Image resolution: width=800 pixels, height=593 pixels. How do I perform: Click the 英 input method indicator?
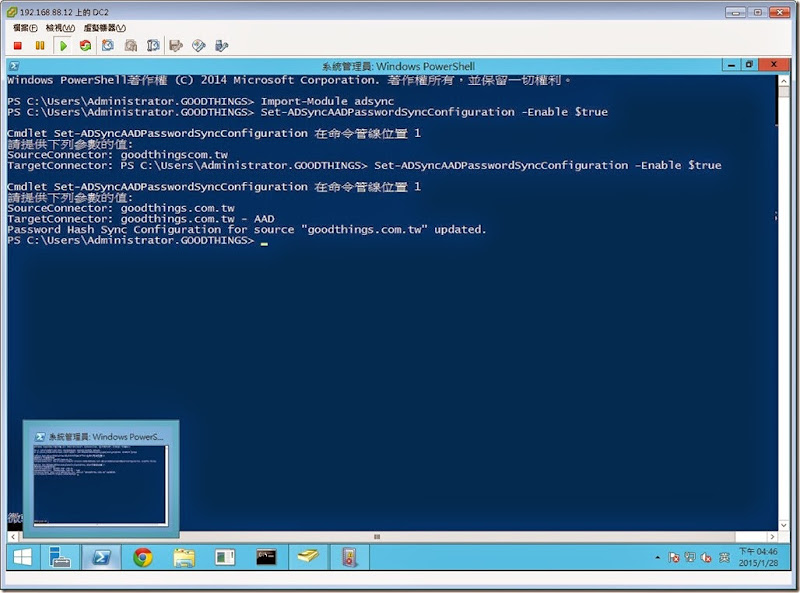724,557
